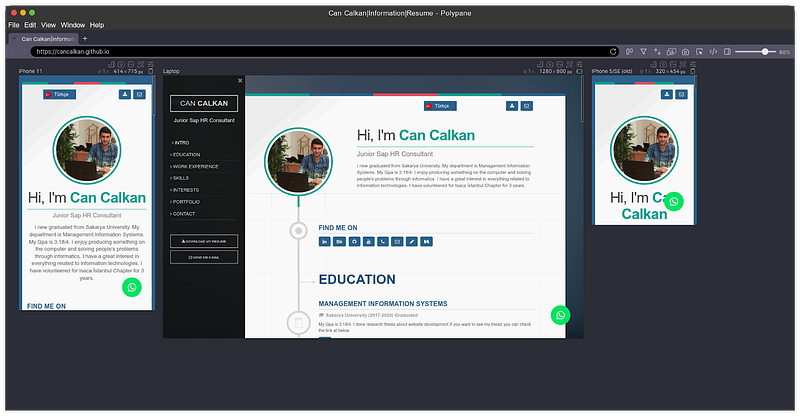Open the Medium icon under Find Me On
This screenshot has width=800, height=416.
(426, 241)
